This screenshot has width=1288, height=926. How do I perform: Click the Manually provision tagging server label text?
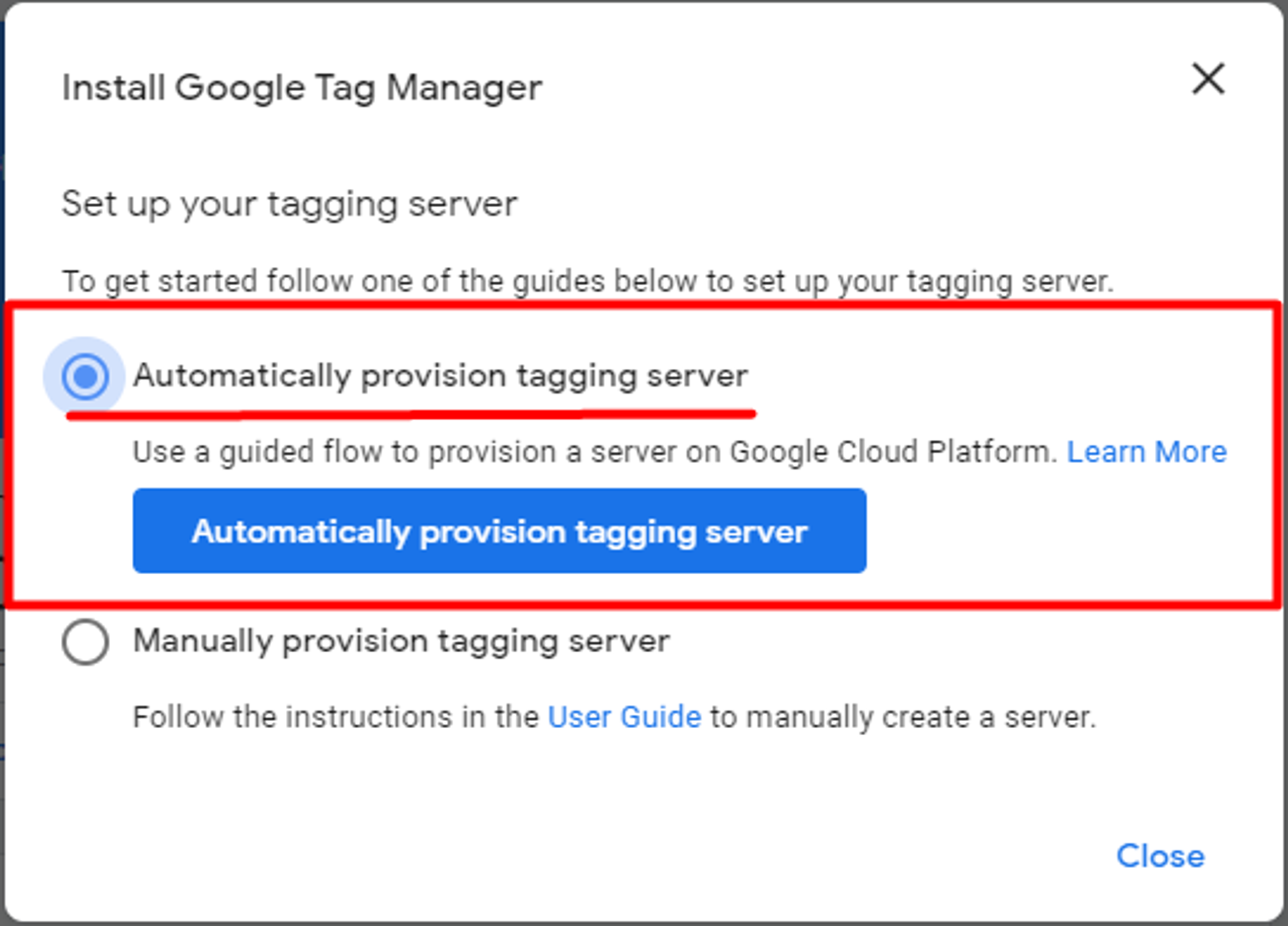(401, 642)
